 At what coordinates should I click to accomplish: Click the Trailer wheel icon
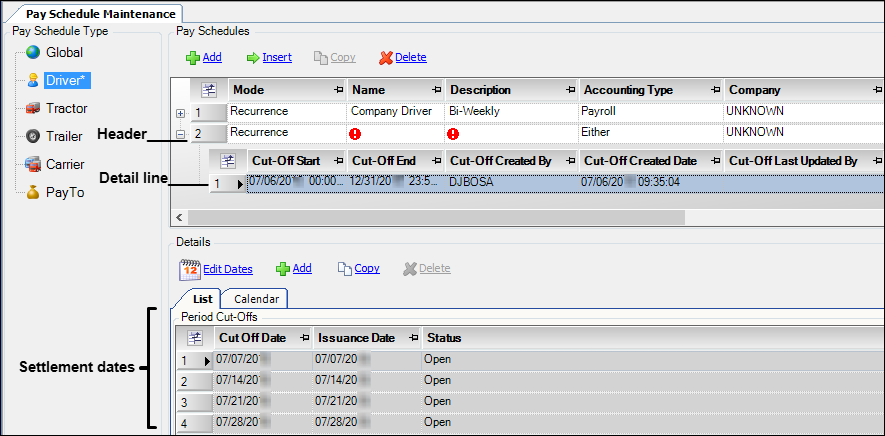point(33,136)
